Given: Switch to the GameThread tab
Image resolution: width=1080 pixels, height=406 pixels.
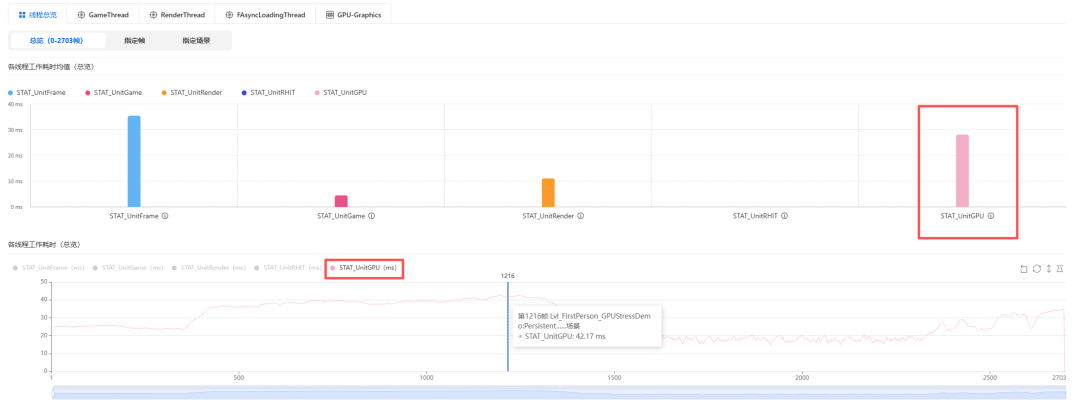Looking at the screenshot, I should tap(103, 14).
